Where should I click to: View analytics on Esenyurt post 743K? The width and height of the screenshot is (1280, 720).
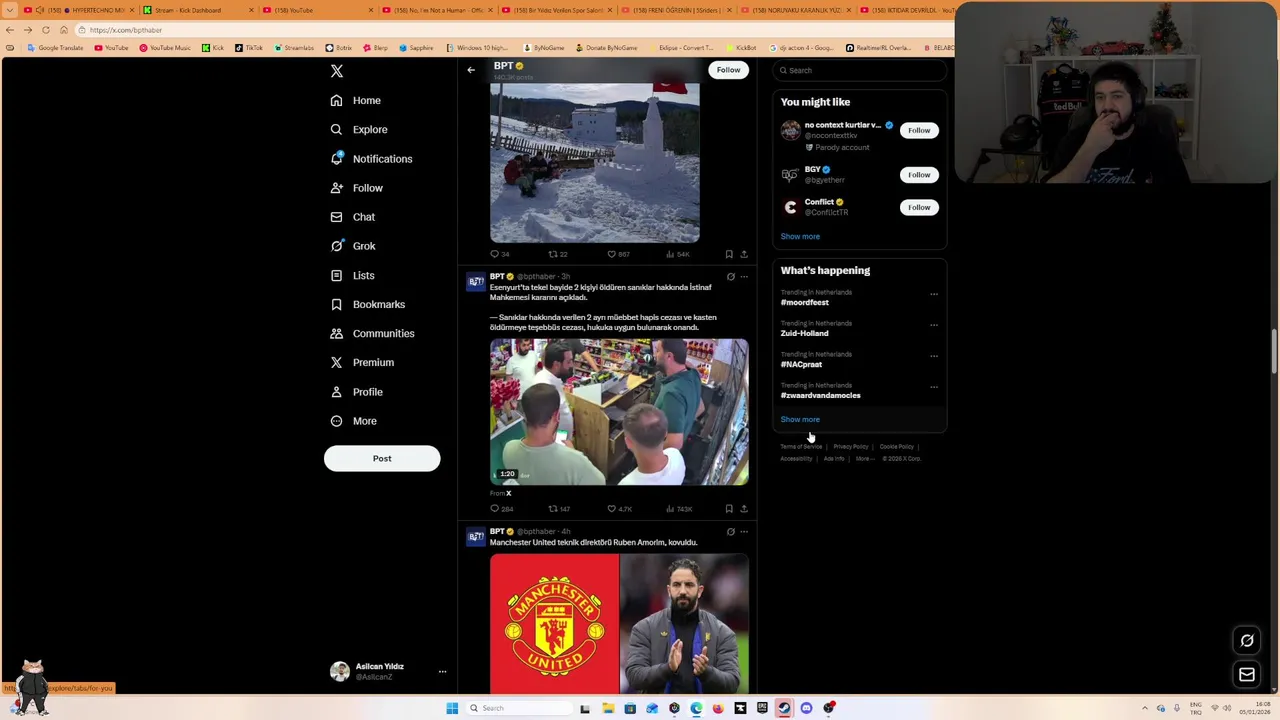tap(678, 509)
